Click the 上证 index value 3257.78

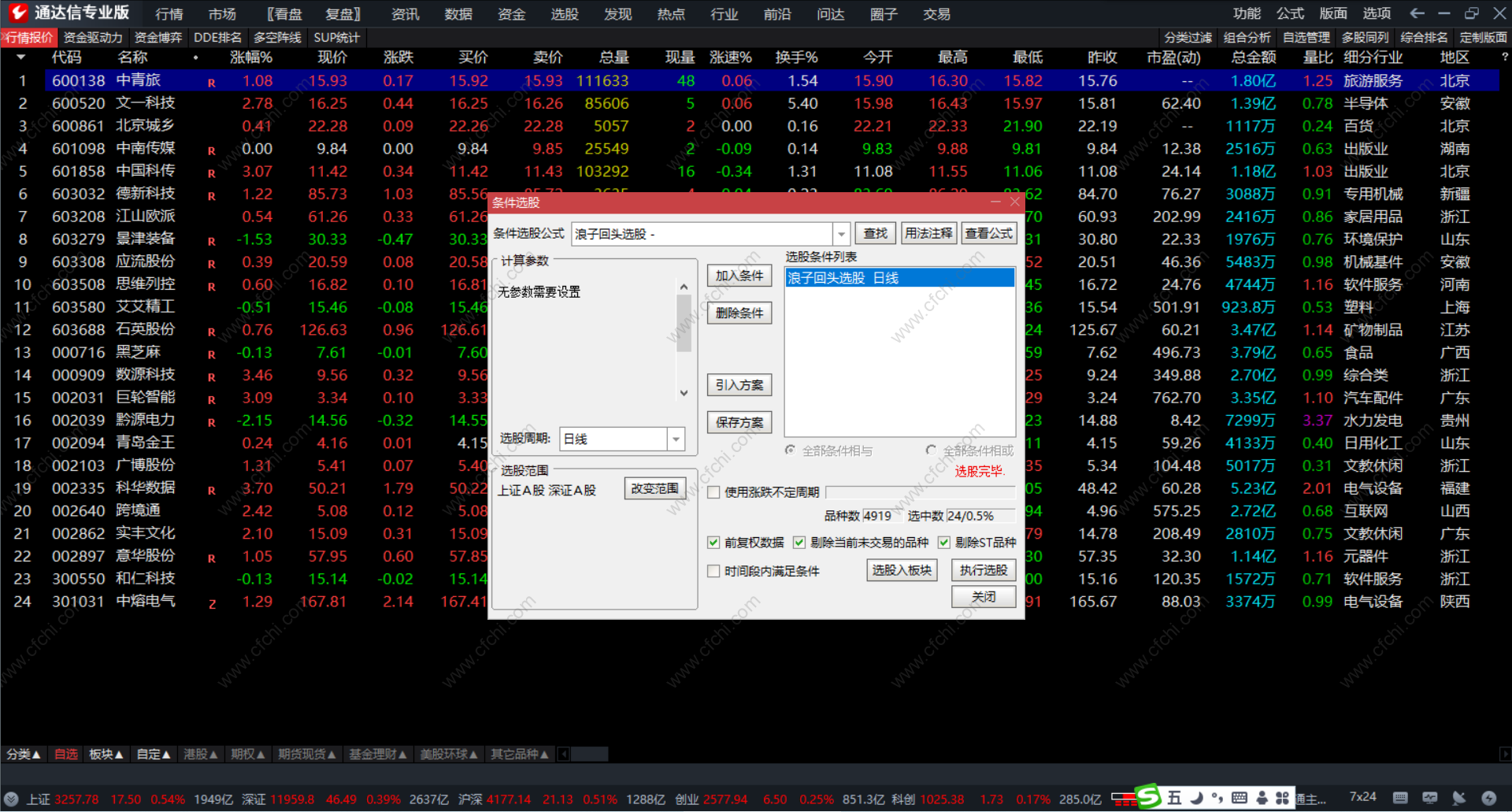coord(77,799)
